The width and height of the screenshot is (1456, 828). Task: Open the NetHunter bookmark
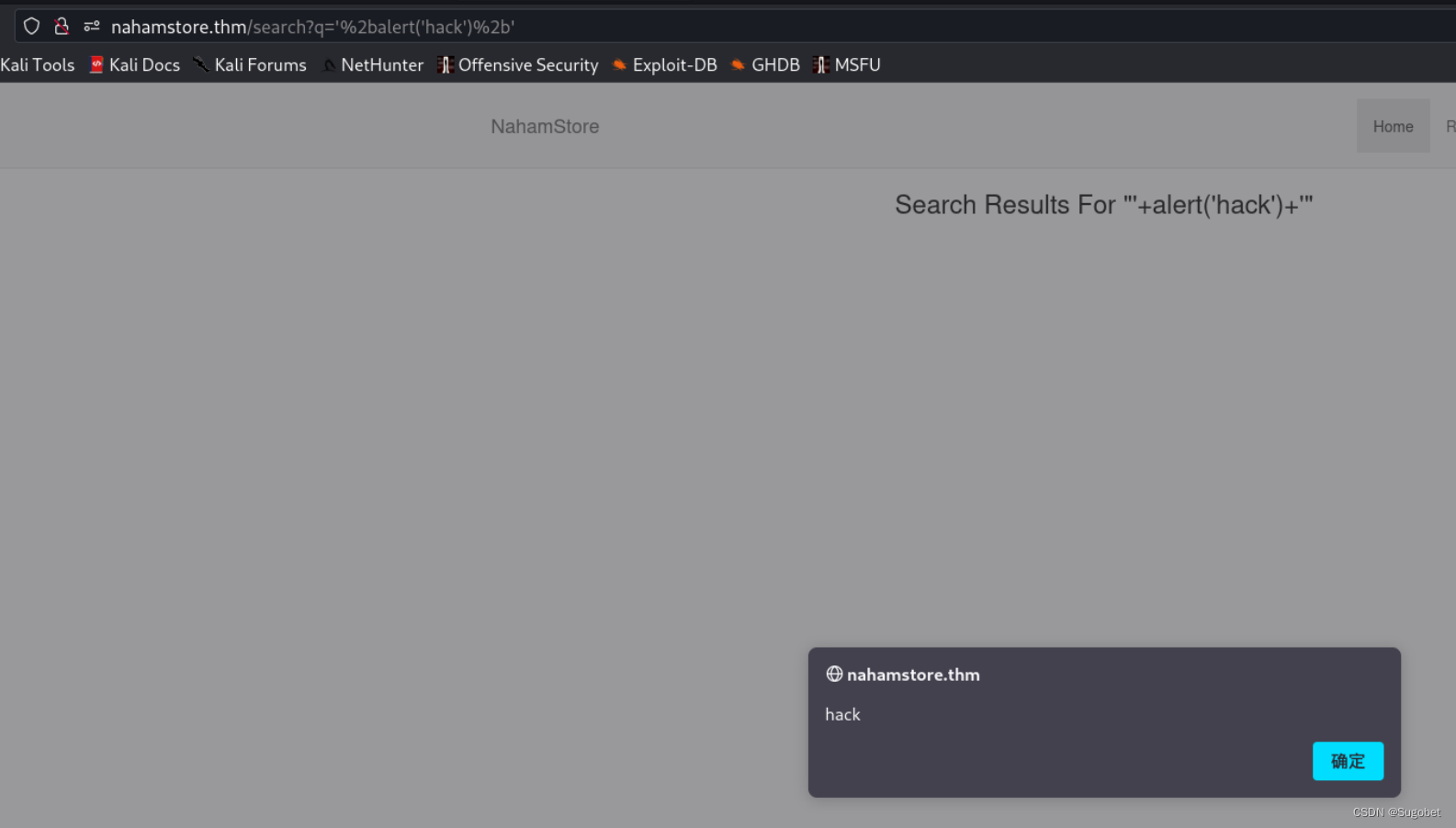point(372,64)
